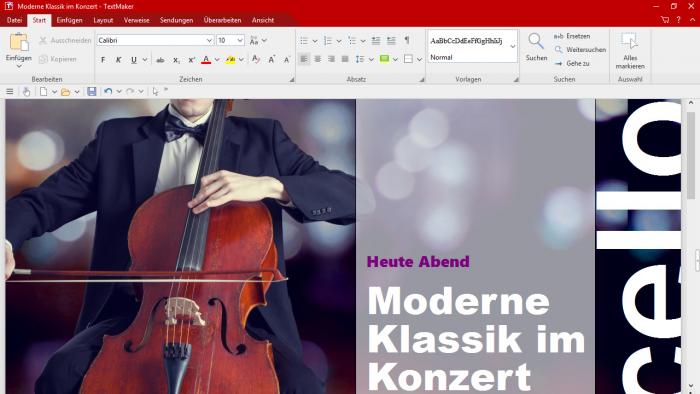Toggle superscript formatting
The width and height of the screenshot is (700, 394).
pyautogui.click(x=191, y=59)
